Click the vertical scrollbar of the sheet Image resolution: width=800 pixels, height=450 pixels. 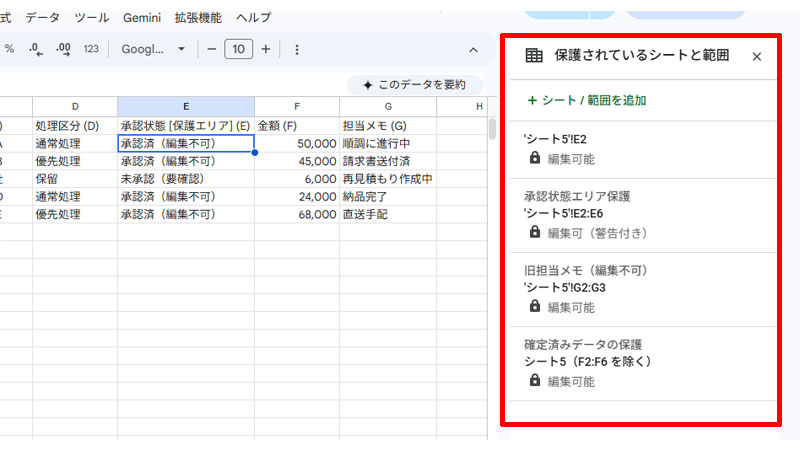492,129
